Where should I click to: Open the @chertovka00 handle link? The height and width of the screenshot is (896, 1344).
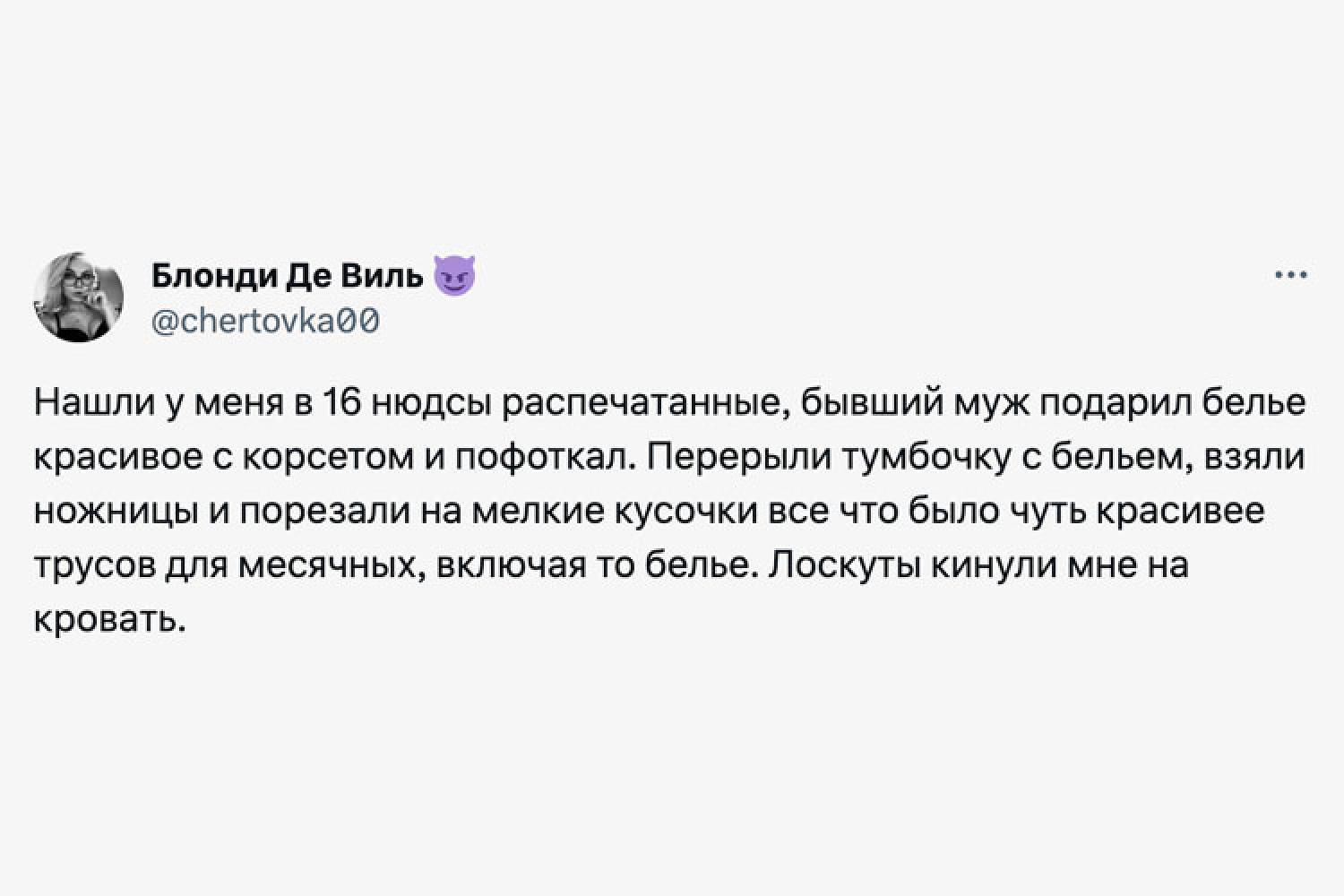click(265, 321)
